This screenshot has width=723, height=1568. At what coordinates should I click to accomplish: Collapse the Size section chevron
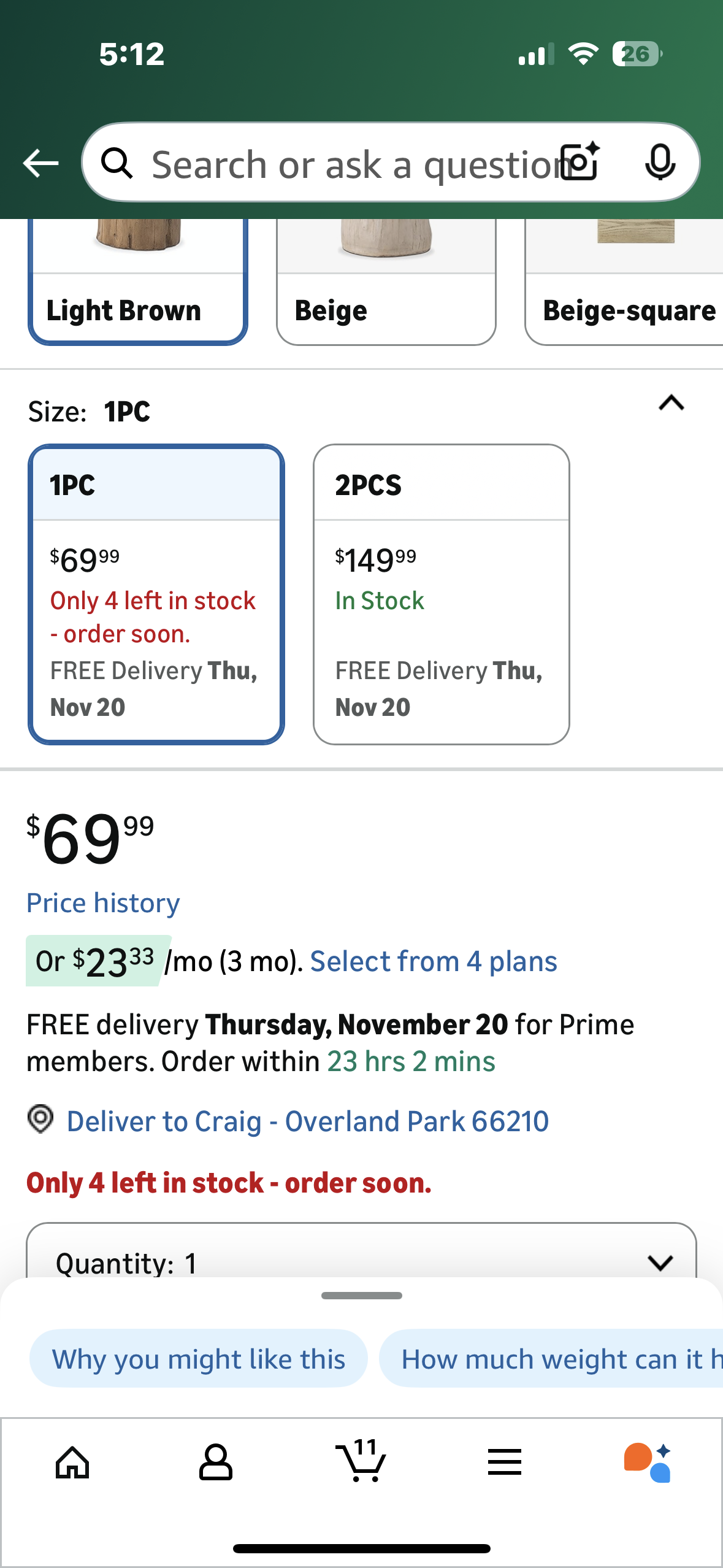671,403
